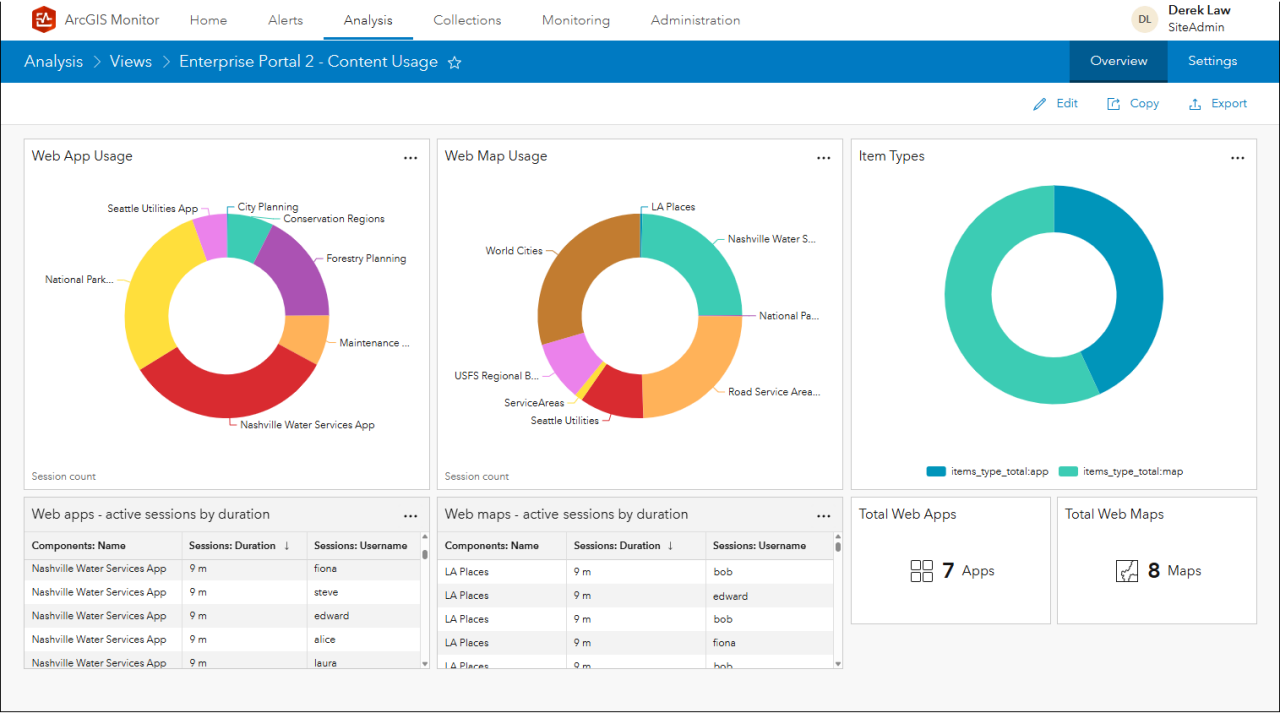Click the Enterprise Portal 2 - Content Usage title
This screenshot has height=713, width=1280.
coord(308,62)
